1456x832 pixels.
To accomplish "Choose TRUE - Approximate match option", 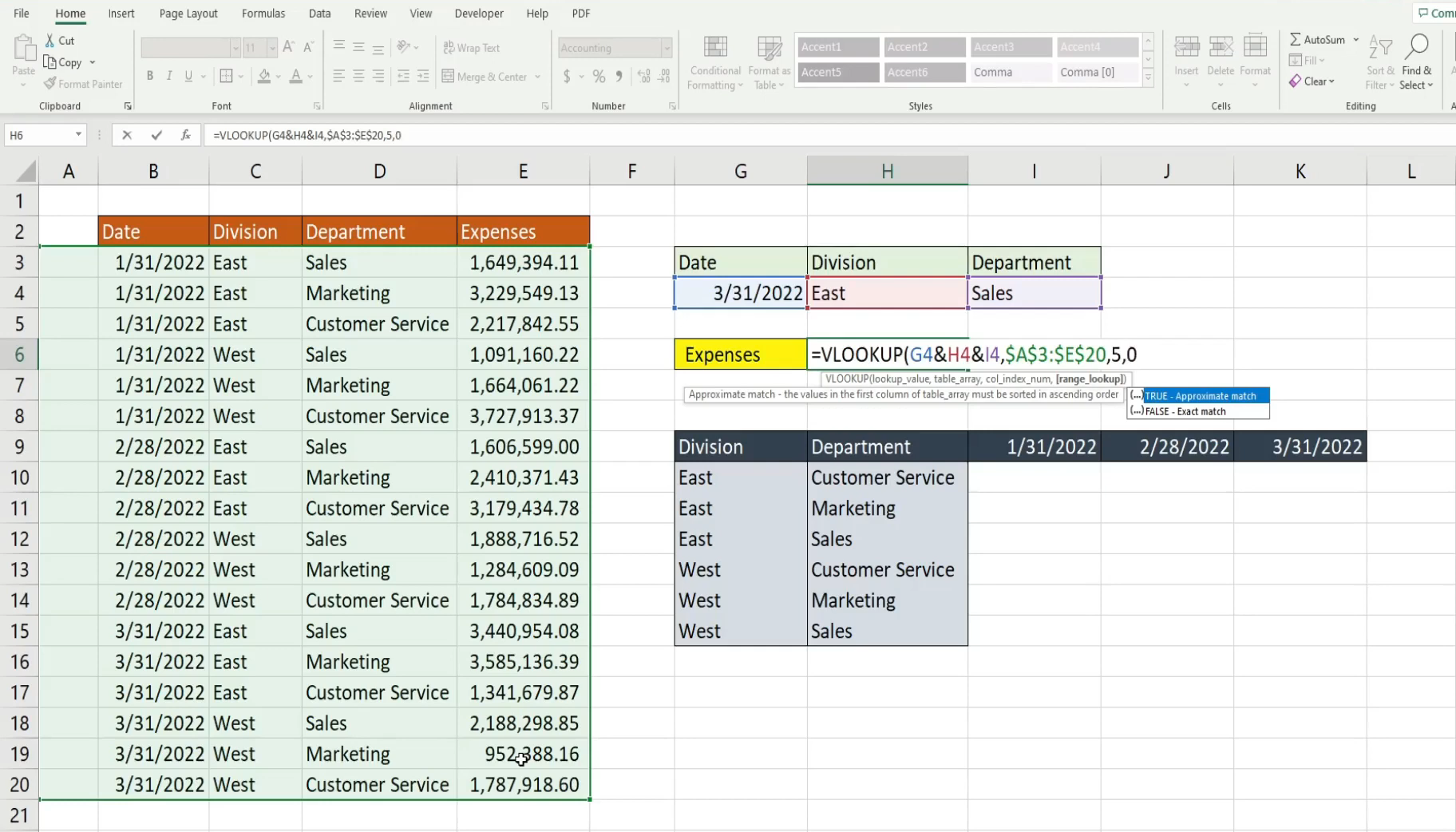I will tap(1198, 396).
